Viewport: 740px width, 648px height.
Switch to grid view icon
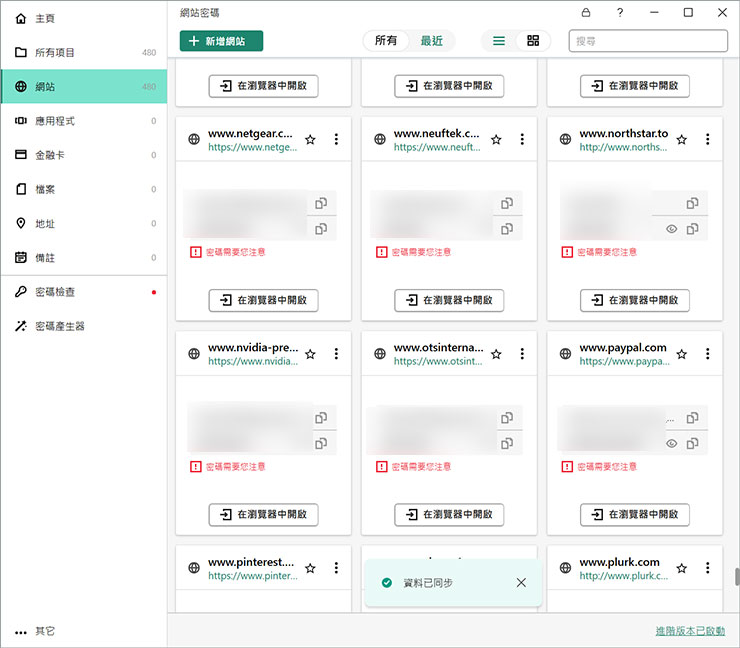533,41
